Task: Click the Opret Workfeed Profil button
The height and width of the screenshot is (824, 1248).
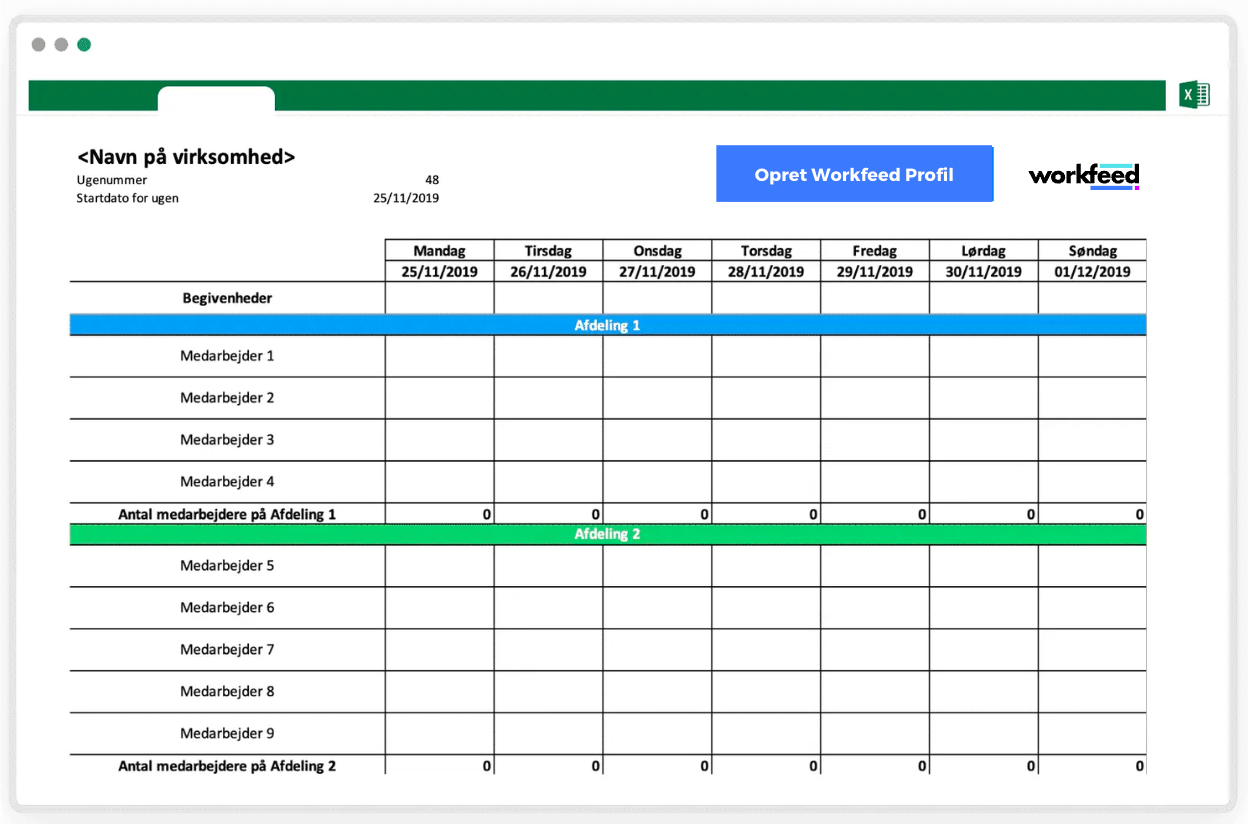Action: point(854,173)
